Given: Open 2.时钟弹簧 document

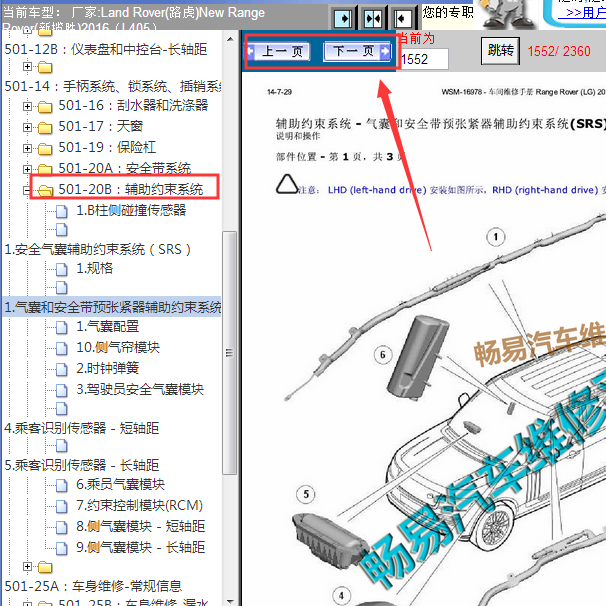Looking at the screenshot, I should 107,368.
